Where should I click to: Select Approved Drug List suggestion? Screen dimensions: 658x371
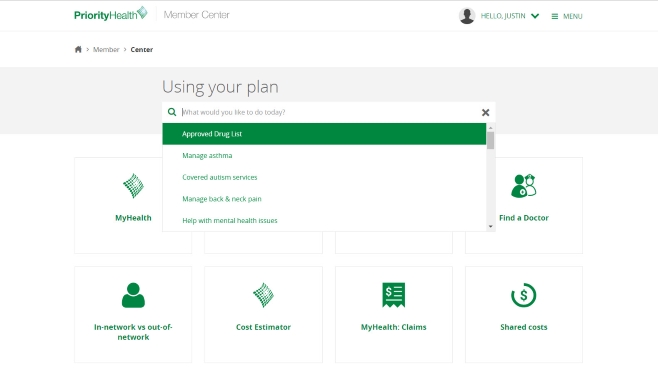click(x=324, y=134)
